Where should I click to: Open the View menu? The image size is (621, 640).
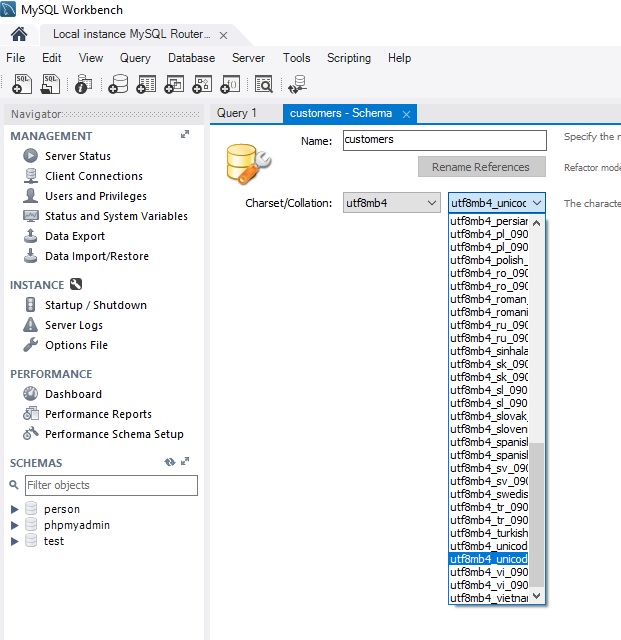(x=91, y=58)
